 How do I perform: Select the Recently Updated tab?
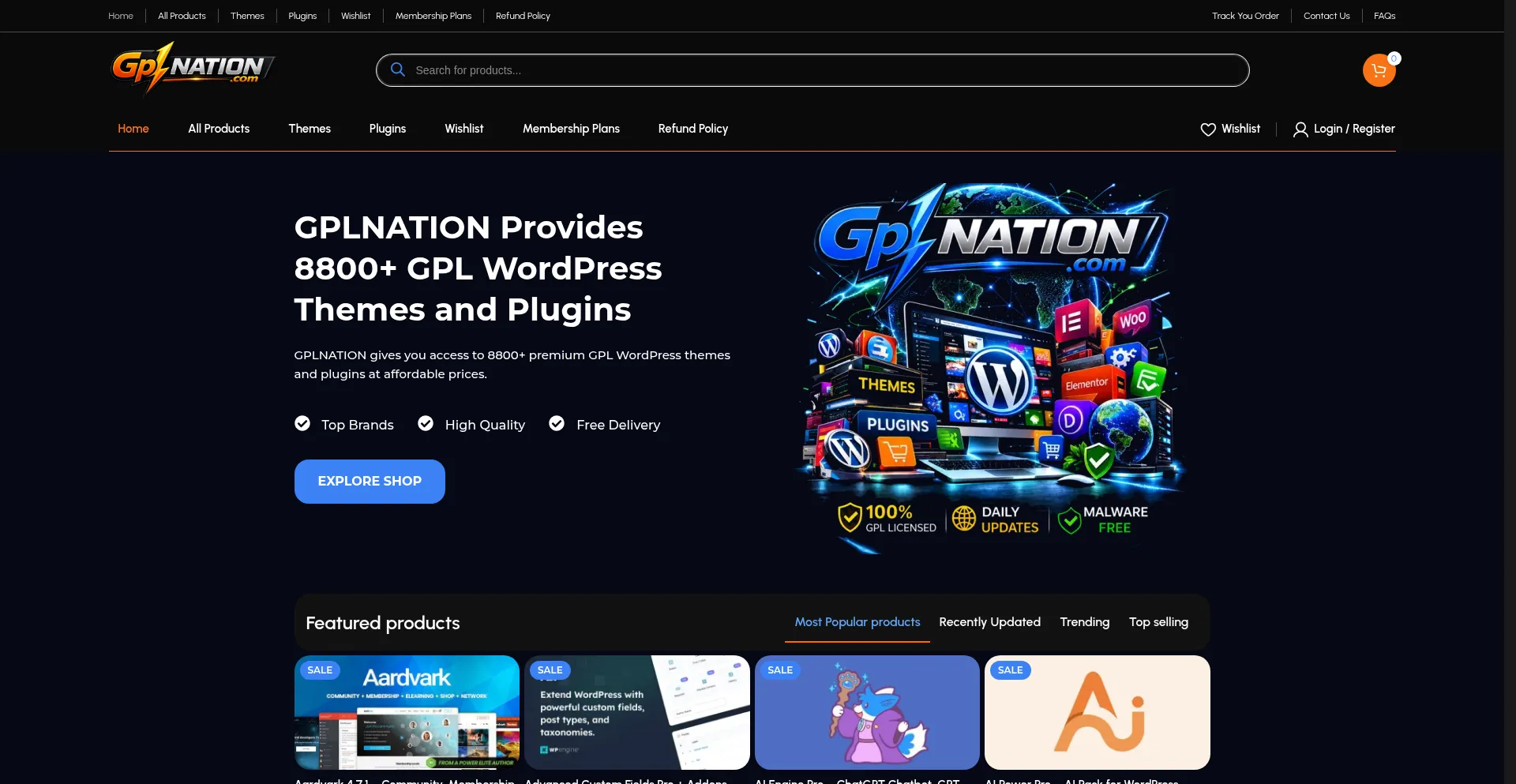pyautogui.click(x=989, y=622)
